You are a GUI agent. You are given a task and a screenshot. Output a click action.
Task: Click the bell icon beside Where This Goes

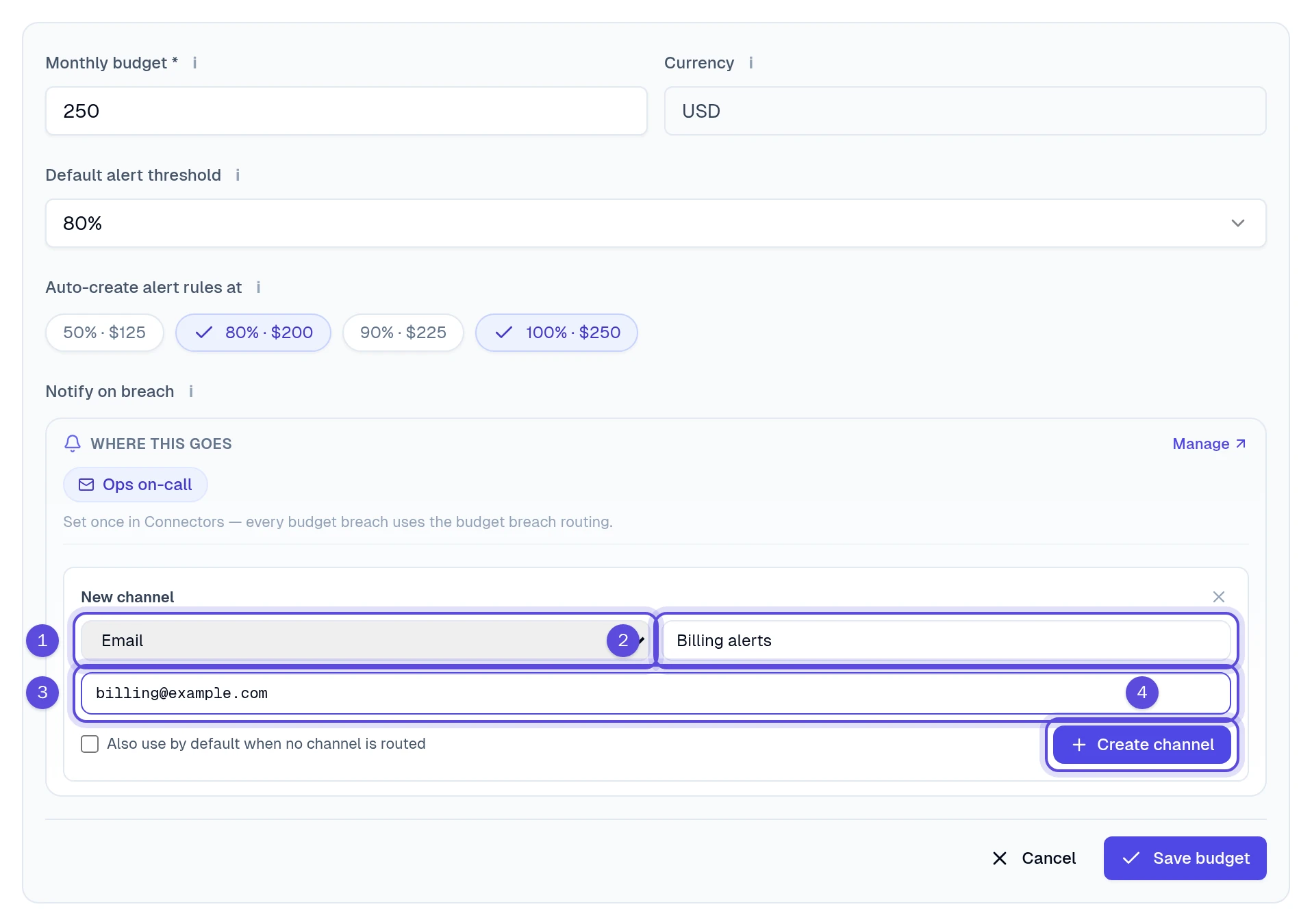coord(73,444)
